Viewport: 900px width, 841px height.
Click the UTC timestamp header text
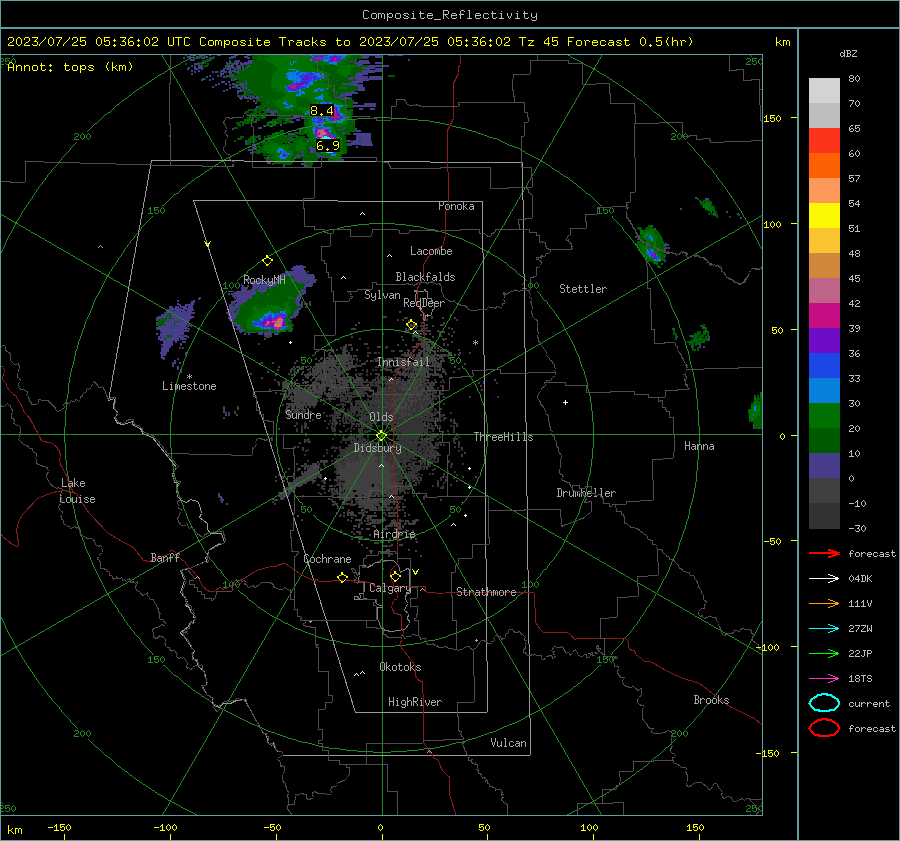(x=350, y=42)
